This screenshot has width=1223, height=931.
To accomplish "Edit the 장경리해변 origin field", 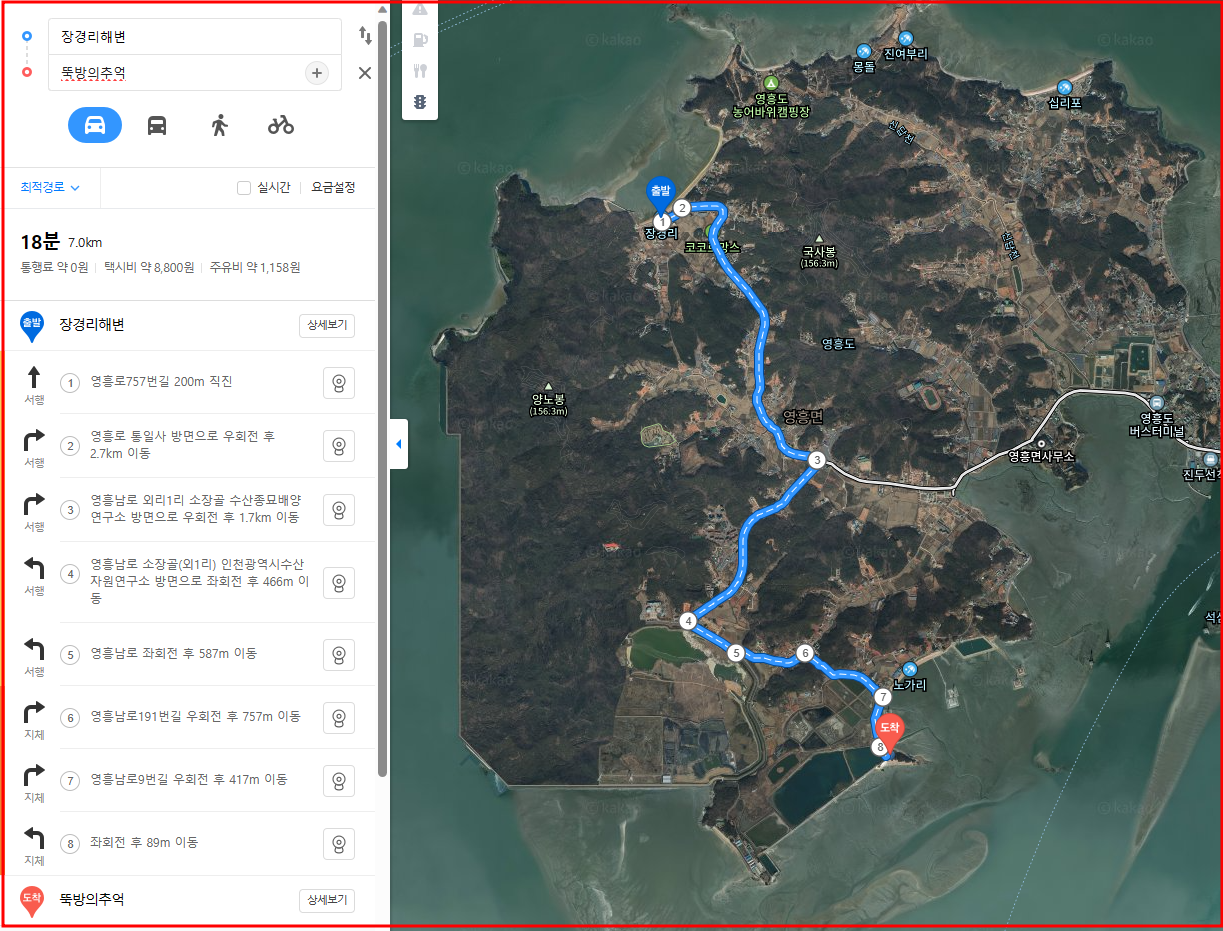I will [x=195, y=37].
